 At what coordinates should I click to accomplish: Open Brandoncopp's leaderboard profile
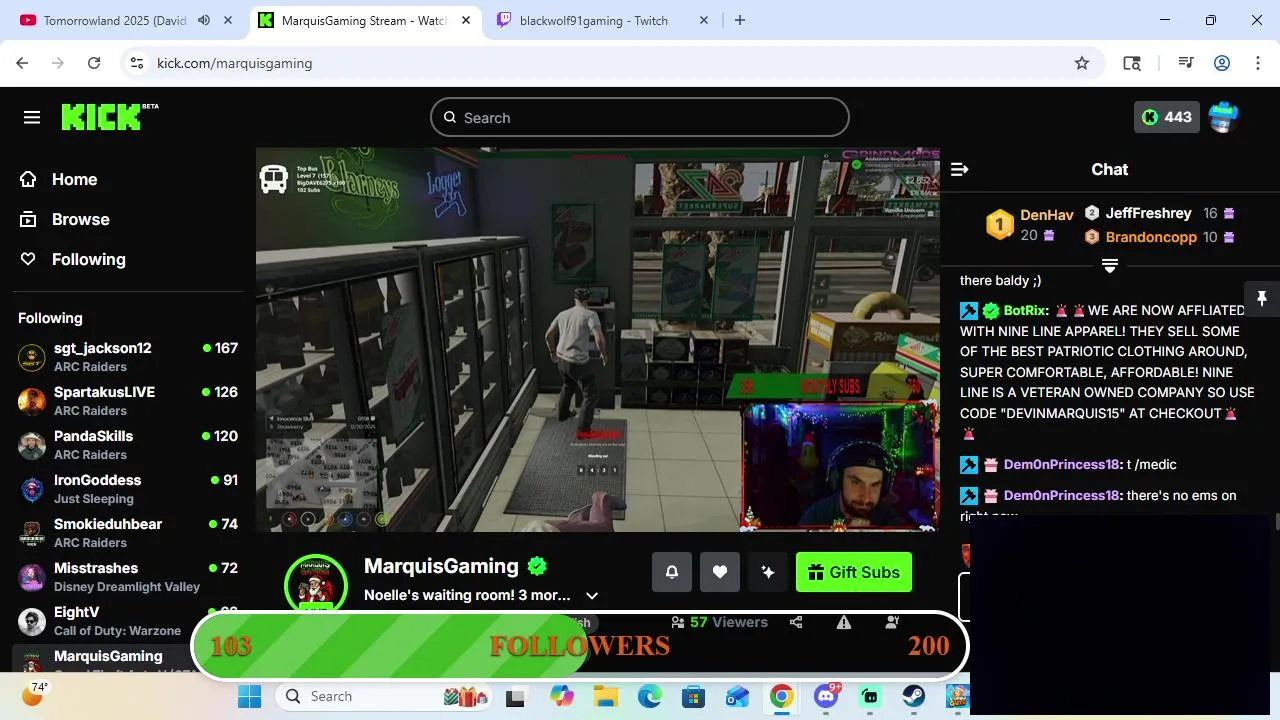(x=1151, y=237)
